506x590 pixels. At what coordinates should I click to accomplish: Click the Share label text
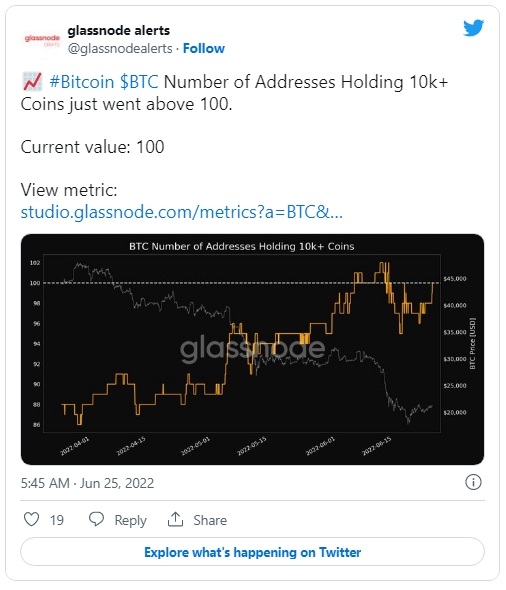click(x=210, y=520)
